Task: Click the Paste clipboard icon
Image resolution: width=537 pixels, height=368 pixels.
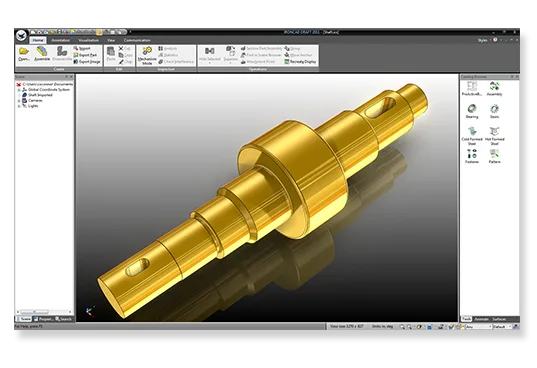Action: point(111,51)
